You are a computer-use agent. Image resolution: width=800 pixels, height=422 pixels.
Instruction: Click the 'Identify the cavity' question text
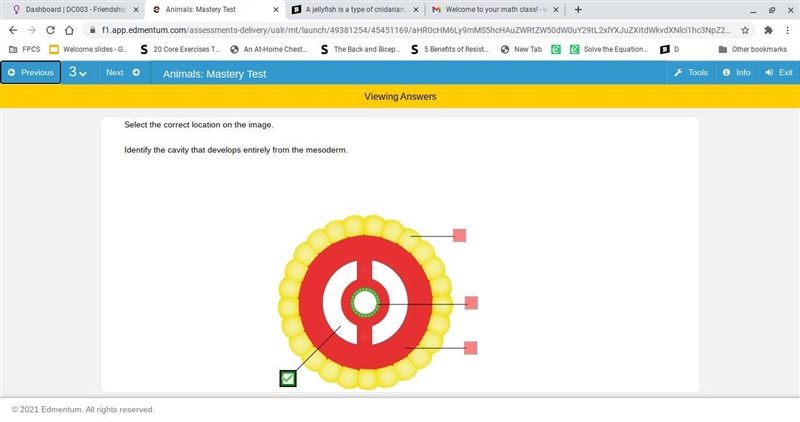(236, 150)
